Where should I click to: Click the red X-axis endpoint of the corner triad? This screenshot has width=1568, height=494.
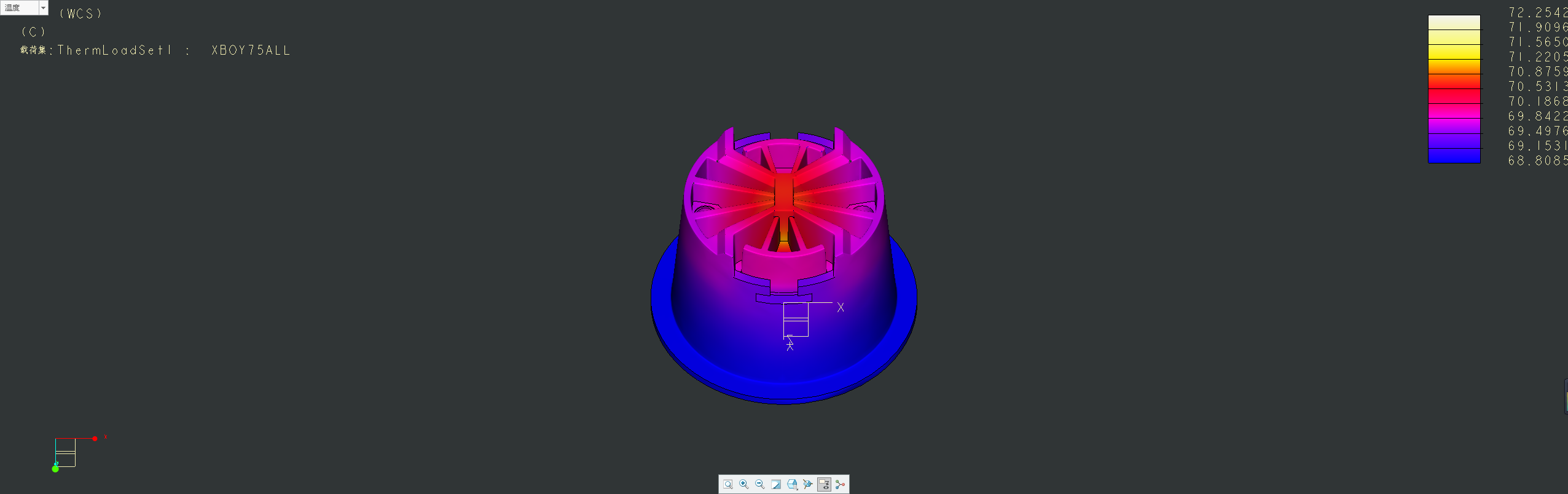[95, 439]
